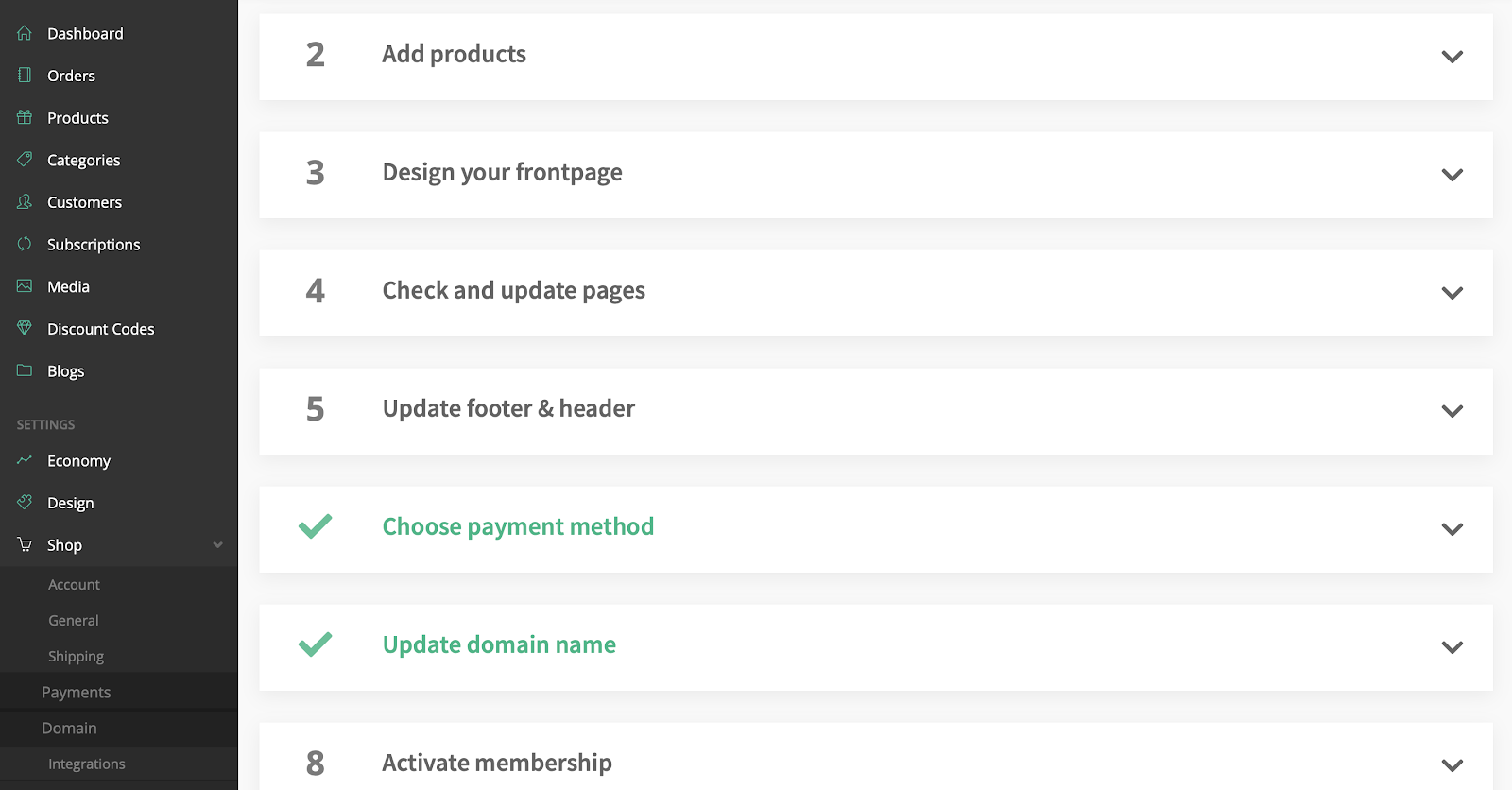Click the Choose payment method checkmark
This screenshot has height=790, width=1512.
pyautogui.click(x=315, y=525)
